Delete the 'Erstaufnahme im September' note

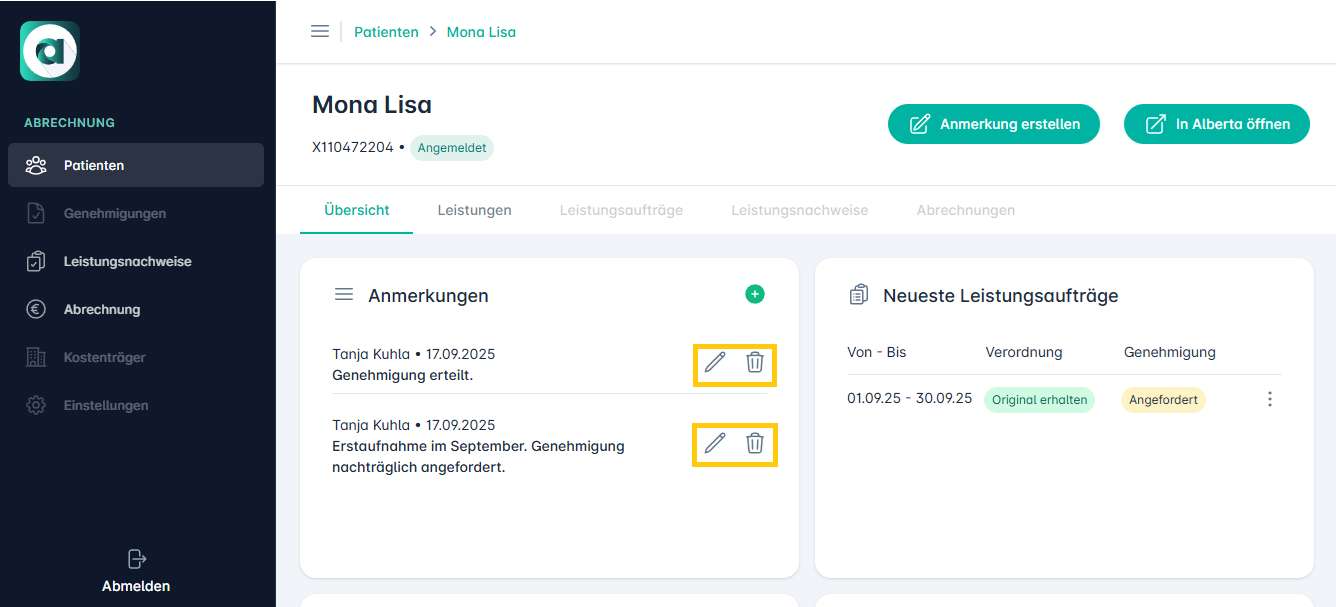click(755, 443)
